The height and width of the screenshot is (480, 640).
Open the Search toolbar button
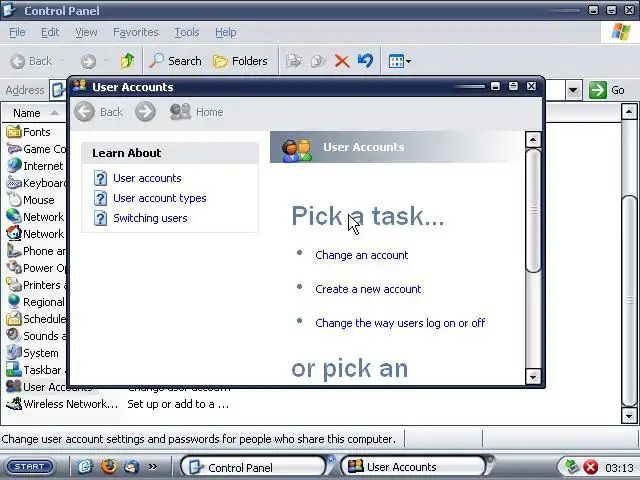click(175, 61)
